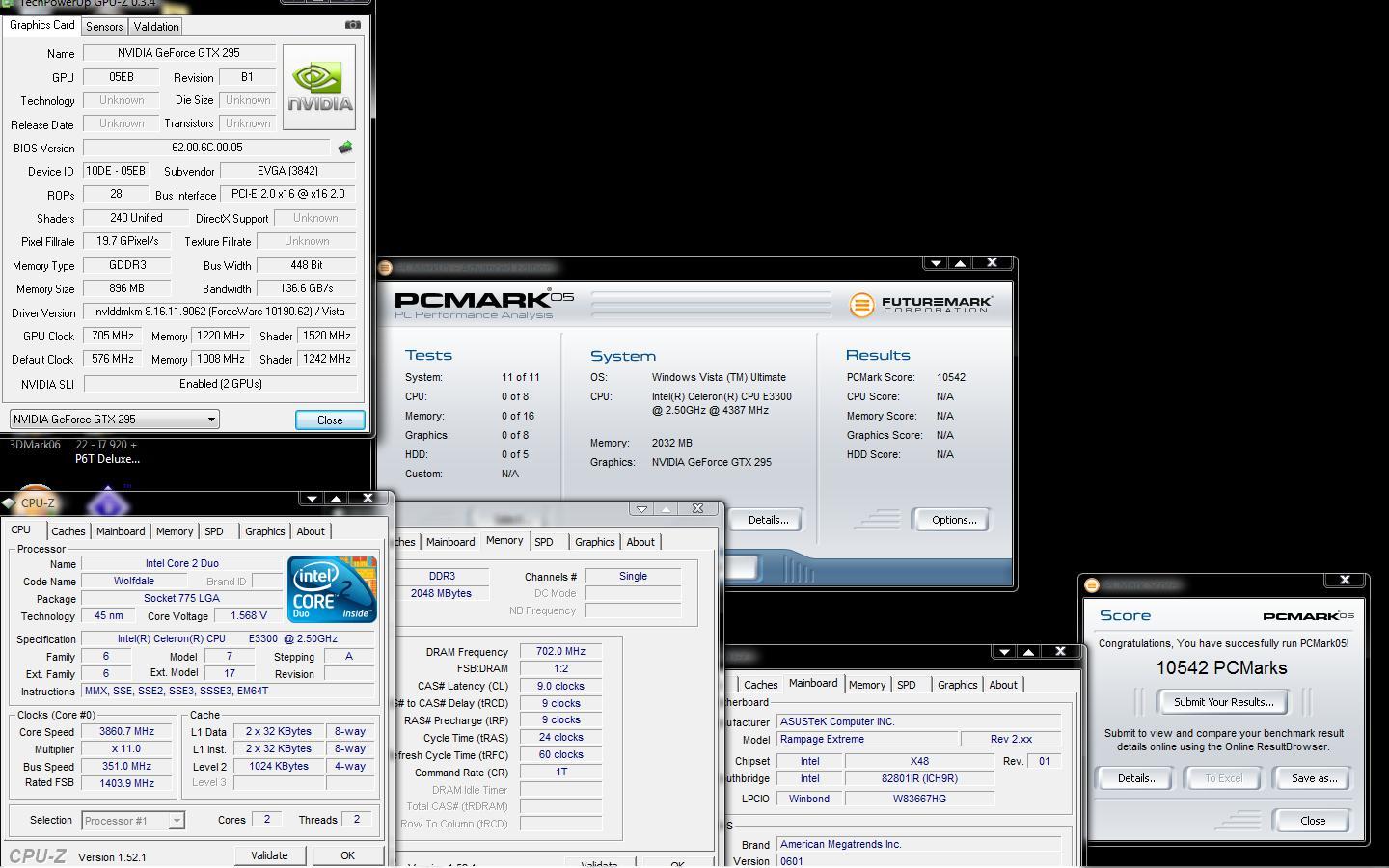Click the Save as button in Score dialog
Image resolution: width=1389 pixels, height=868 pixels.
coord(1314,778)
